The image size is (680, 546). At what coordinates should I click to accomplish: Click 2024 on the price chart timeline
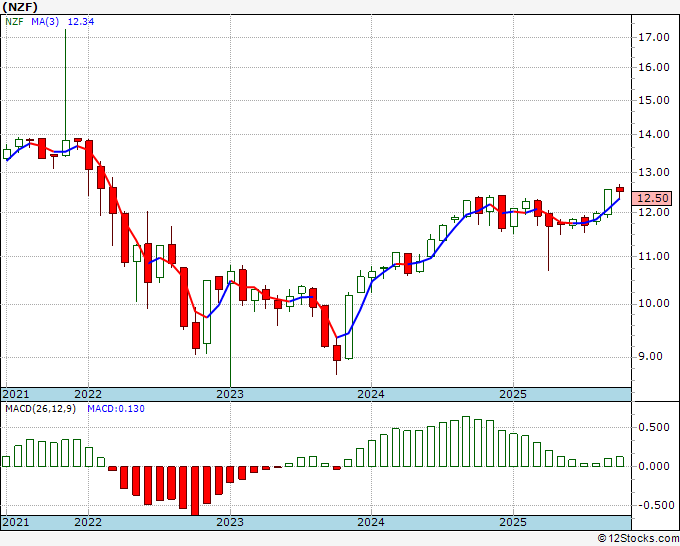point(371,394)
